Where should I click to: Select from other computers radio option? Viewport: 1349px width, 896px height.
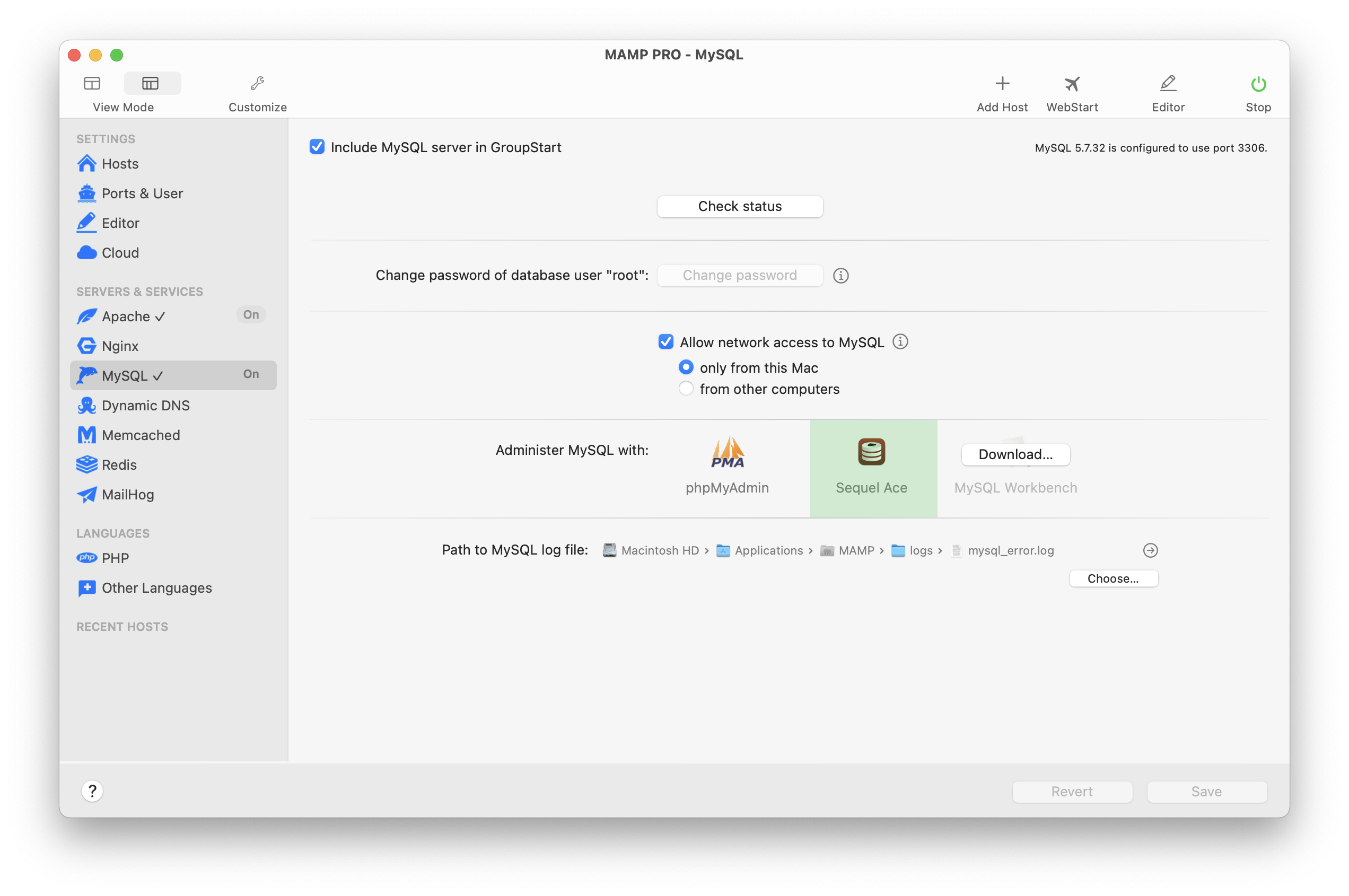pyautogui.click(x=686, y=389)
